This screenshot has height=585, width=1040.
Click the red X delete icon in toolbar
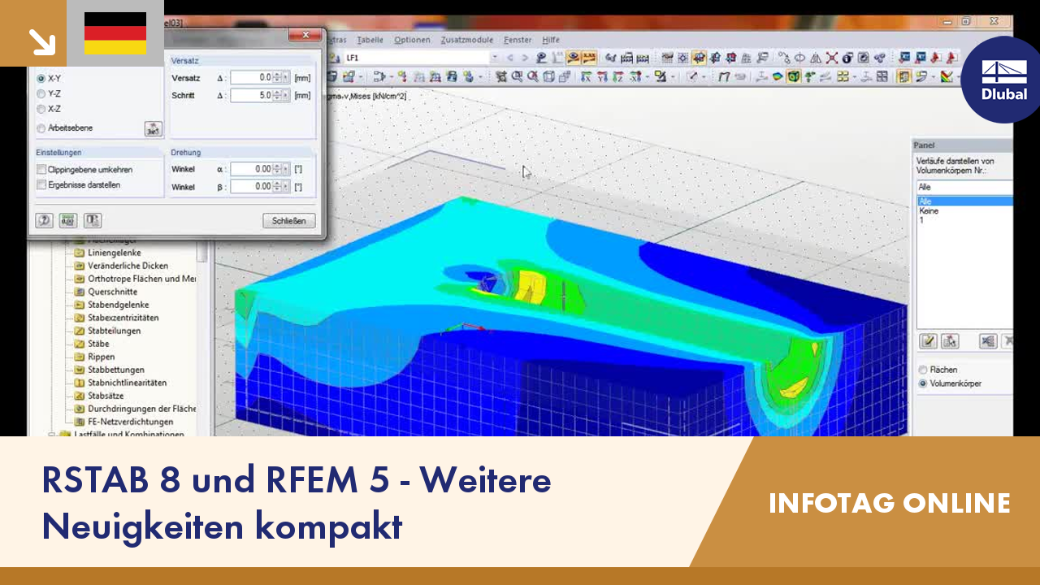pyautogui.click(x=832, y=58)
